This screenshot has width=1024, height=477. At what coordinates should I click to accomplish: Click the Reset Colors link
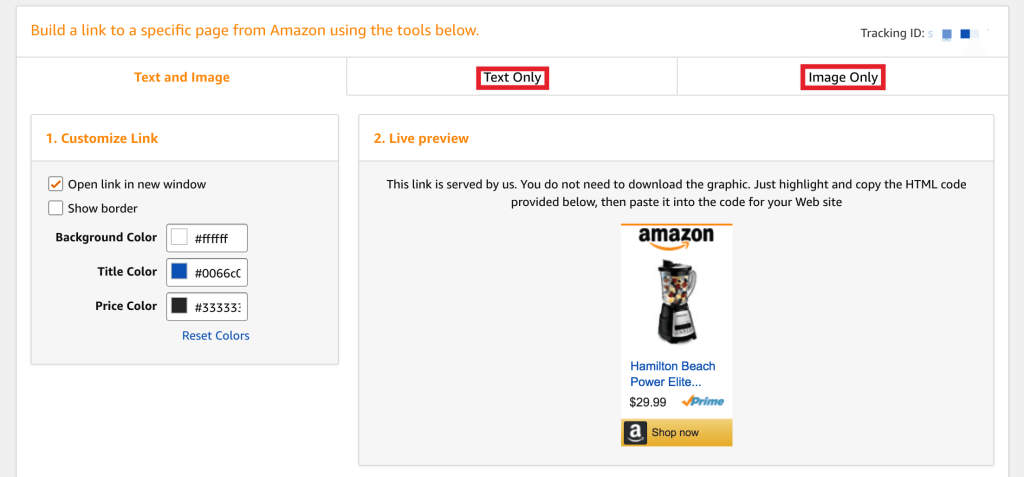(x=216, y=336)
